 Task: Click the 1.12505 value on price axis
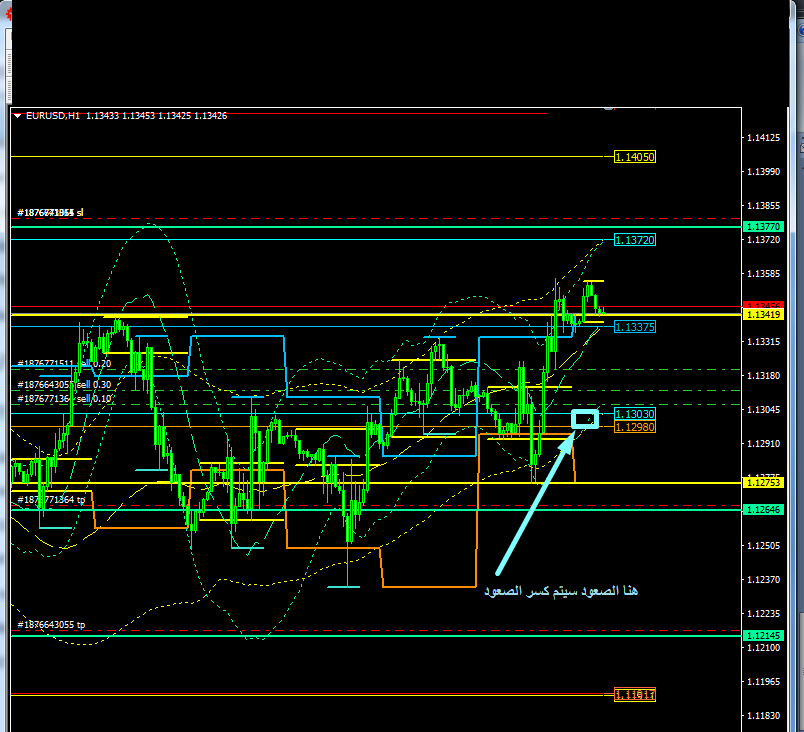pos(763,545)
